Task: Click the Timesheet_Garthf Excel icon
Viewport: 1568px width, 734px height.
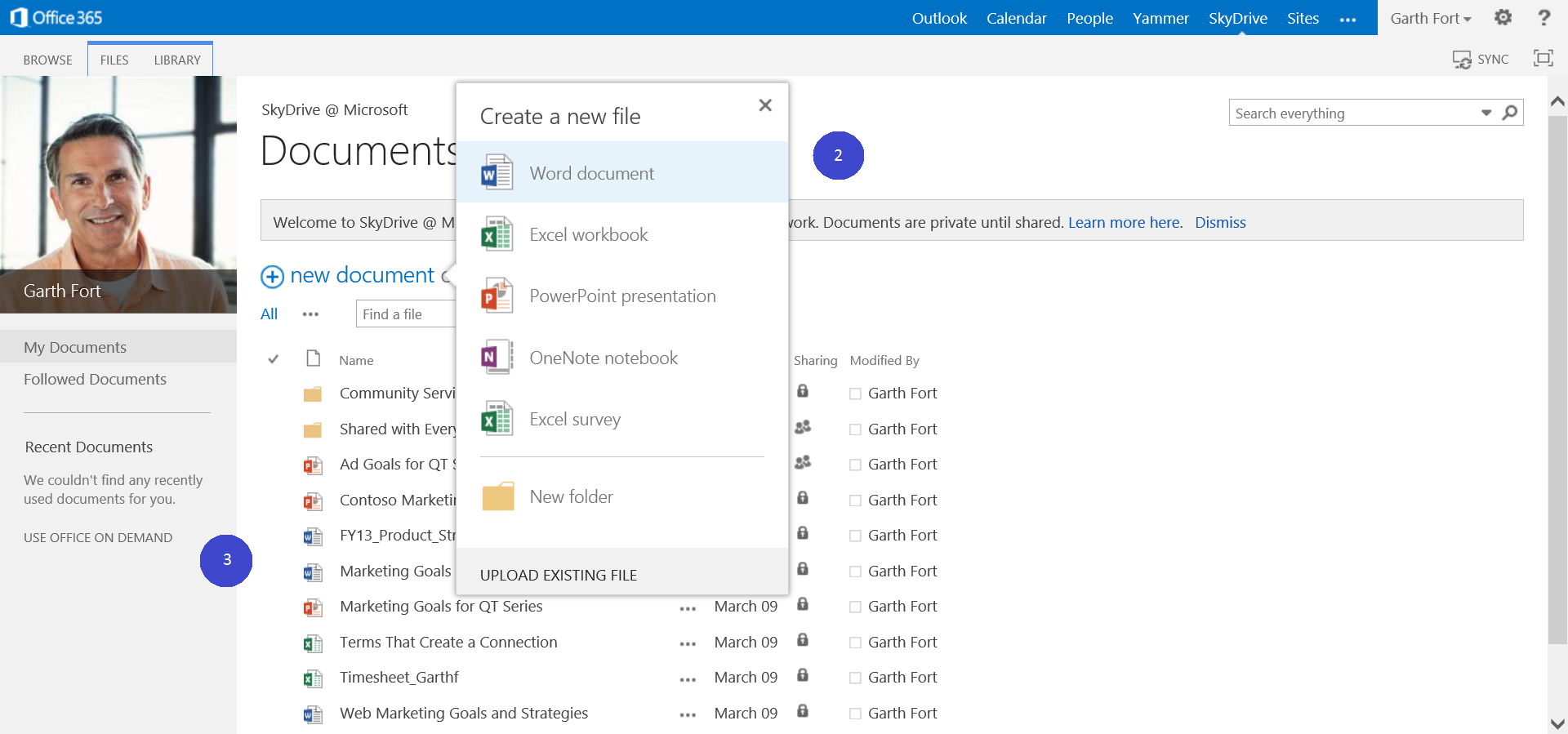Action: [312, 678]
